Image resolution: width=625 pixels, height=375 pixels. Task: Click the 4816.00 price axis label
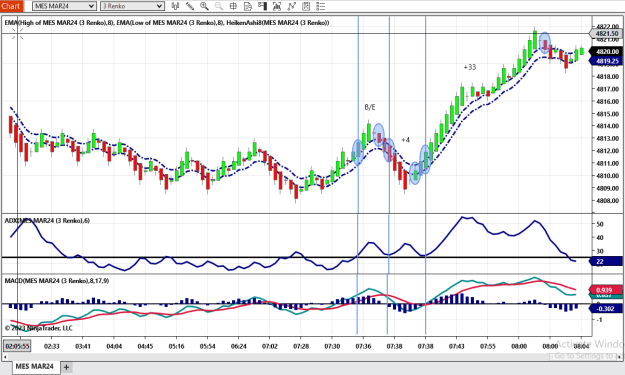click(607, 101)
